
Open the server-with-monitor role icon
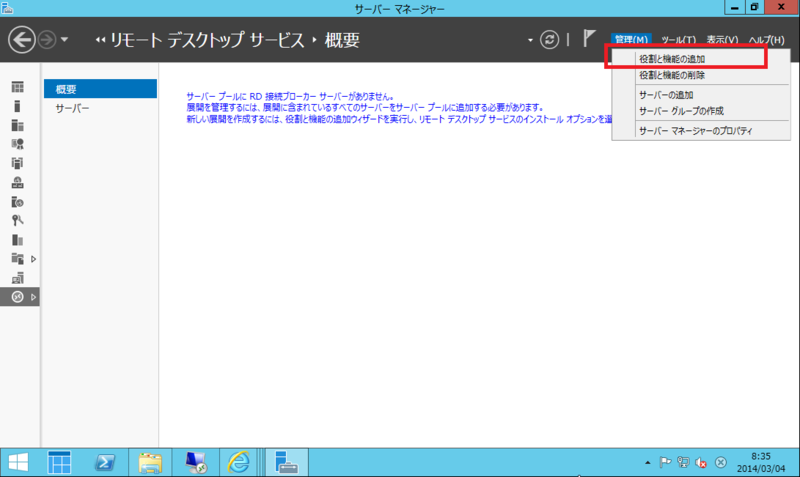click(x=17, y=278)
